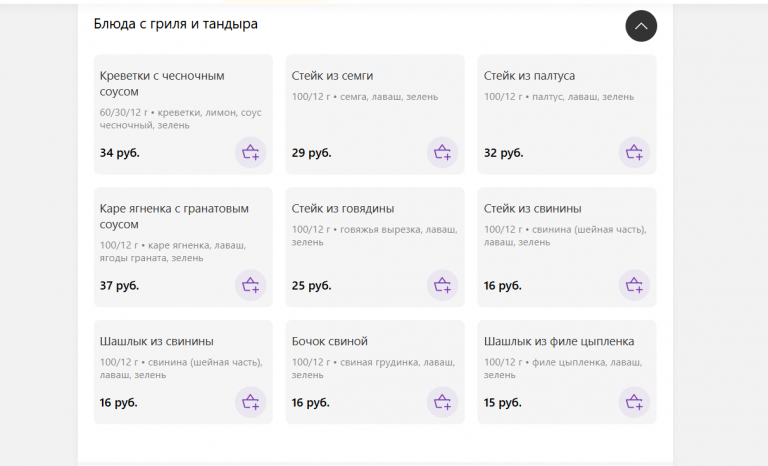Viewport: 768px width, 466px height.
Task: Open the Шашлык из свинины title
Action: tap(157, 341)
